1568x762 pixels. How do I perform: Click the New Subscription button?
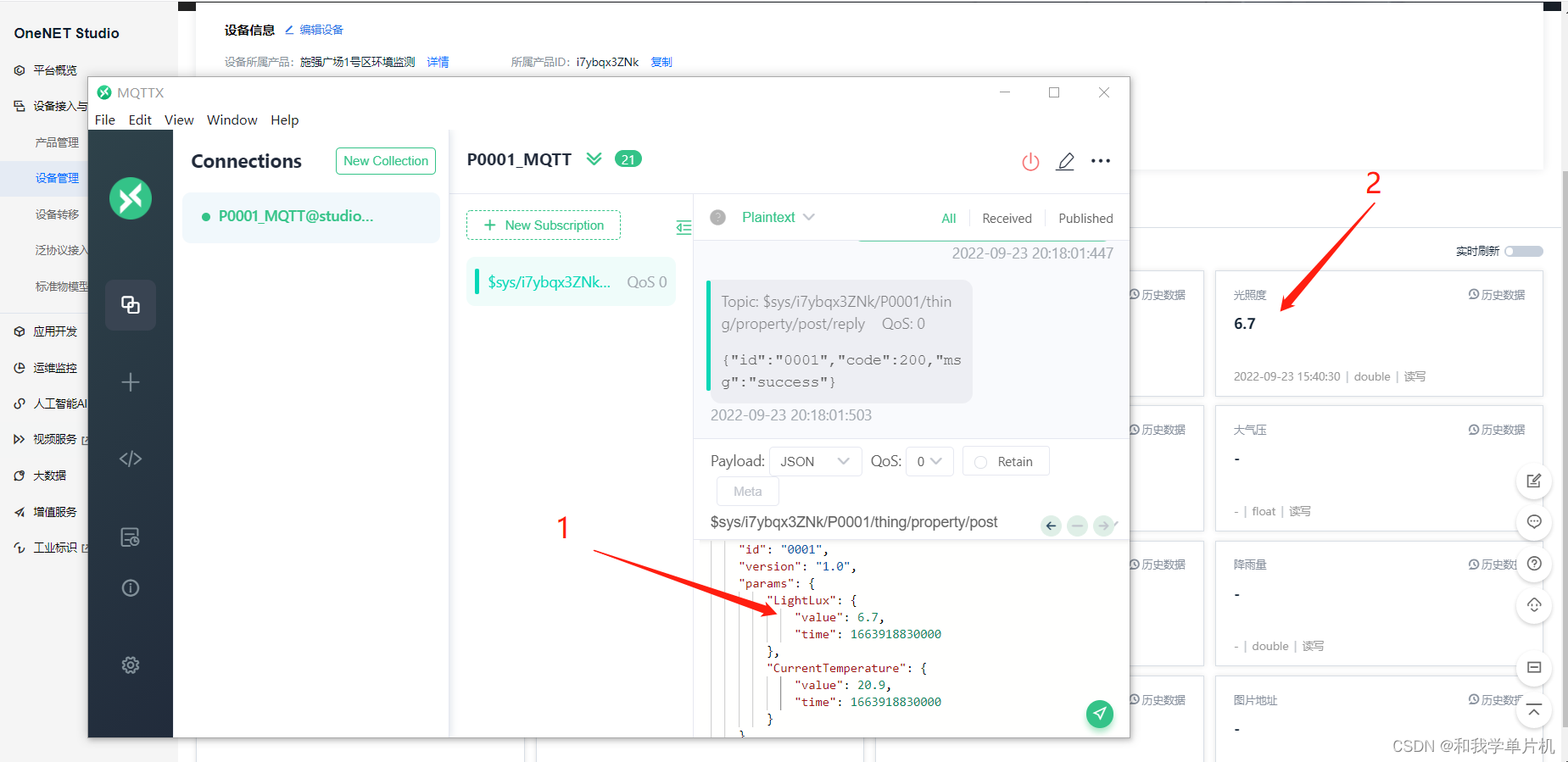click(x=544, y=225)
